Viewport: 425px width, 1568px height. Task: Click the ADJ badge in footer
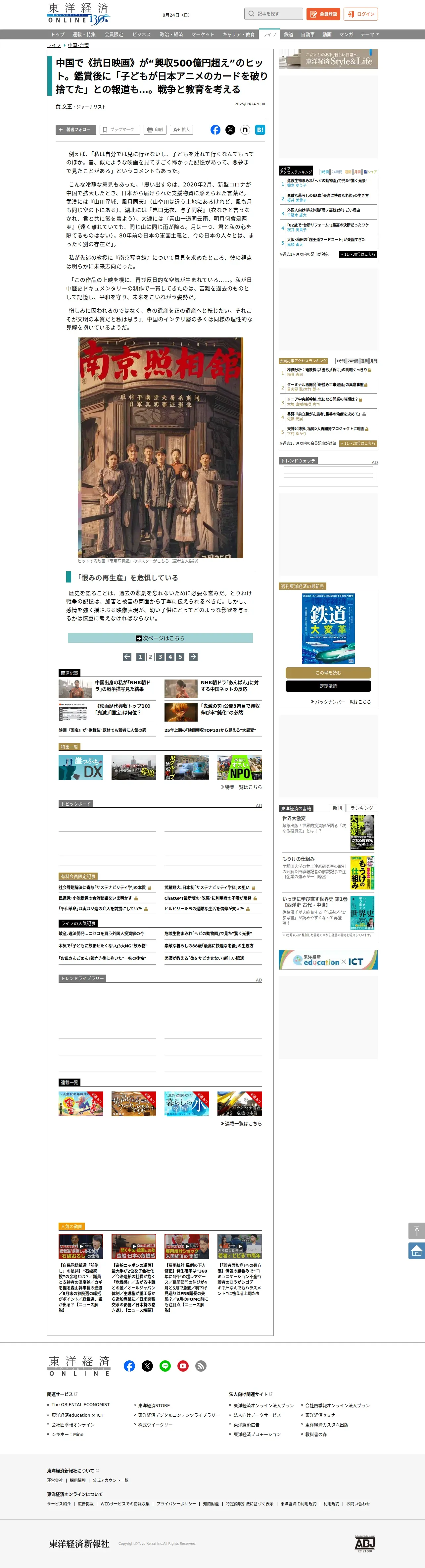coord(365,1543)
